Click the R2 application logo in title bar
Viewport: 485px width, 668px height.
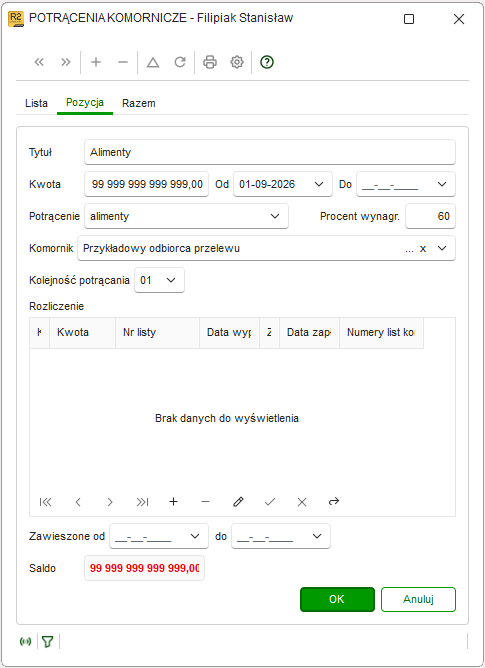pos(16,19)
